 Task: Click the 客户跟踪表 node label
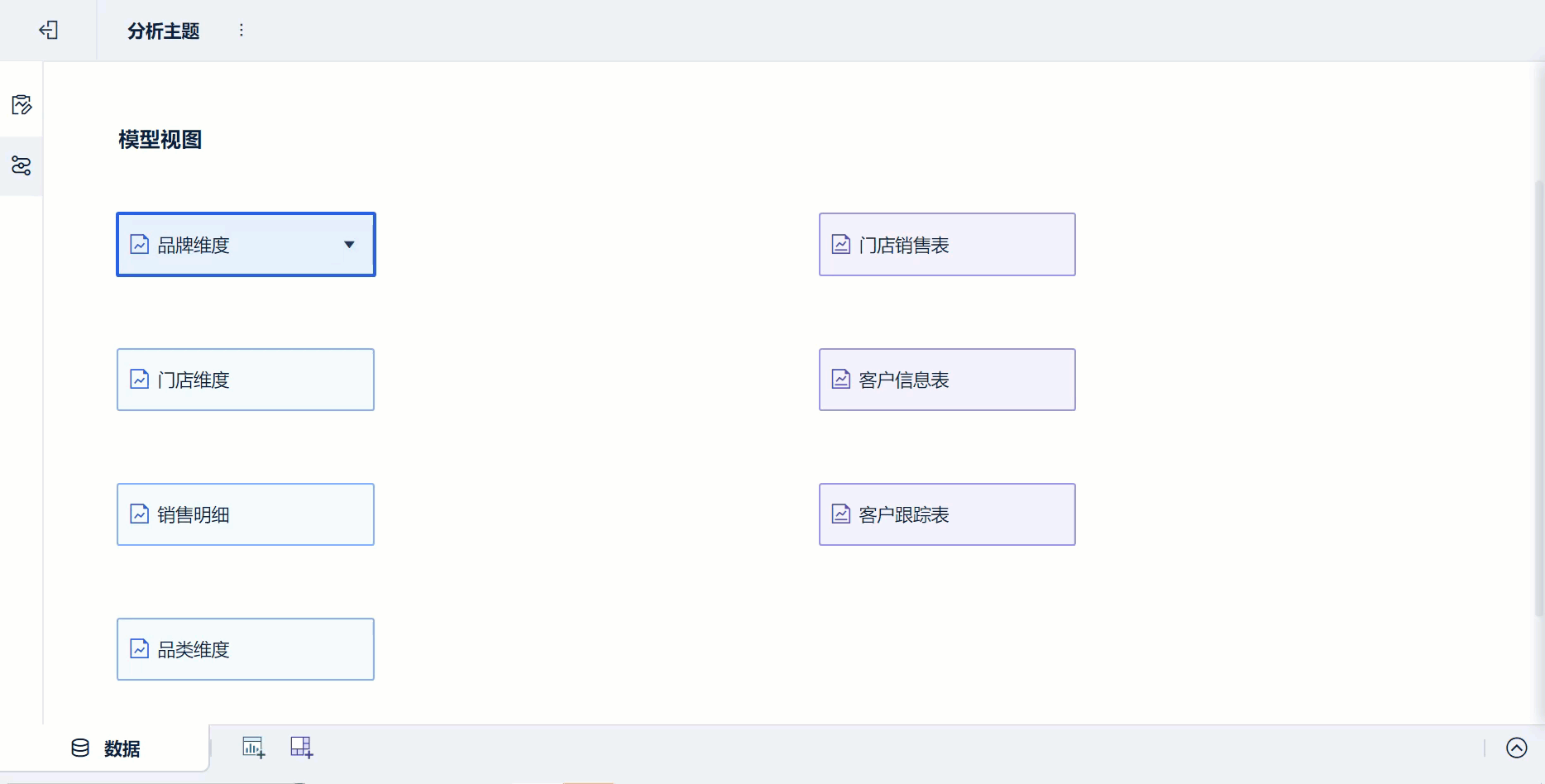(x=904, y=515)
